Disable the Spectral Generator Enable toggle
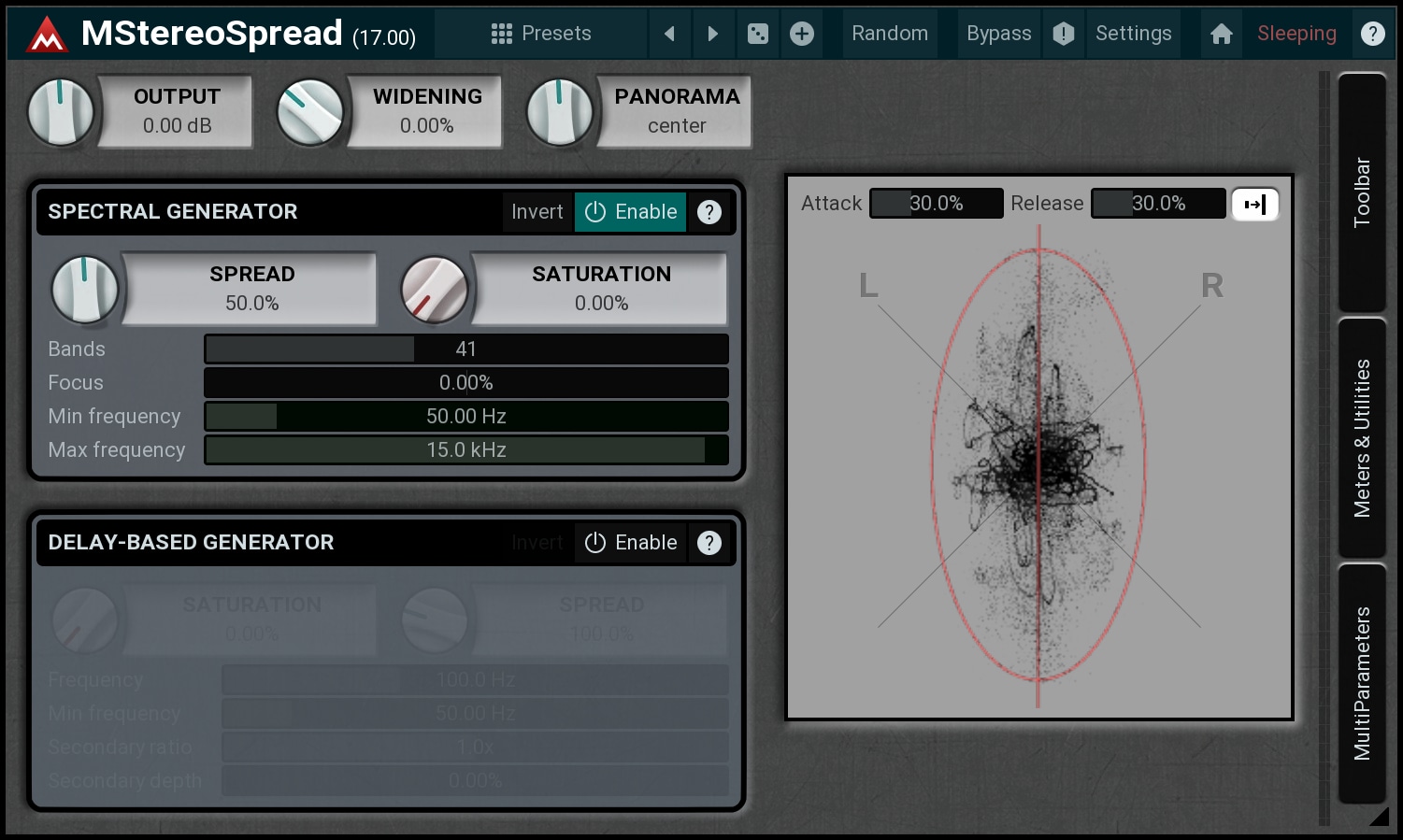 631,212
